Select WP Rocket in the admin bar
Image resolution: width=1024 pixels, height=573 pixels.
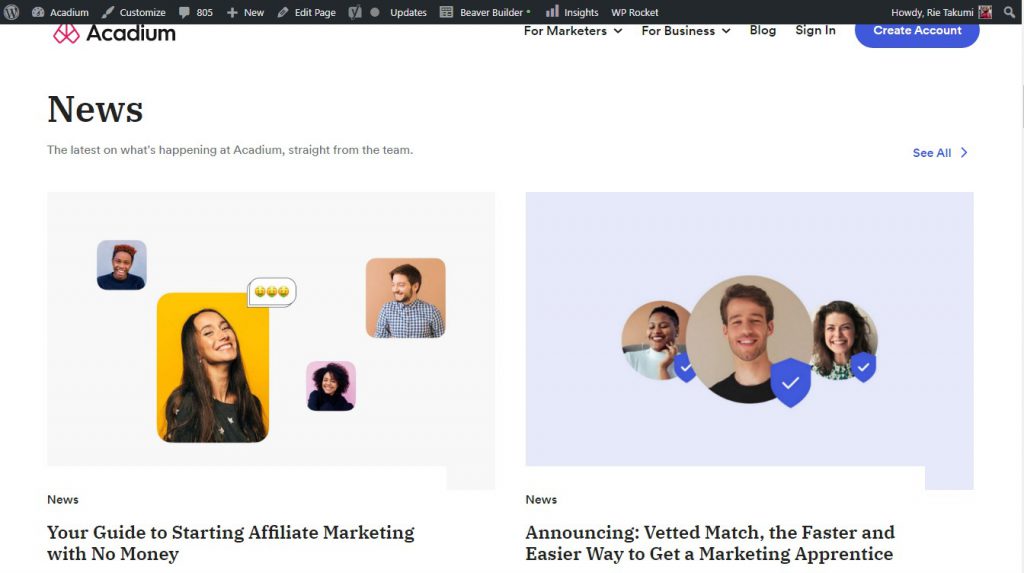coord(635,12)
